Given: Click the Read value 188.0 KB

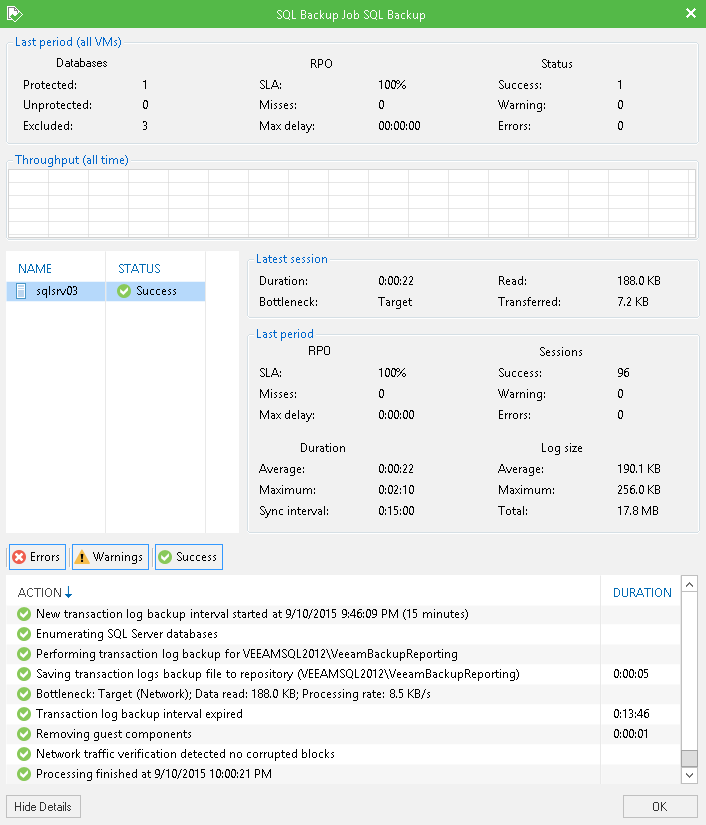Looking at the screenshot, I should coord(639,281).
